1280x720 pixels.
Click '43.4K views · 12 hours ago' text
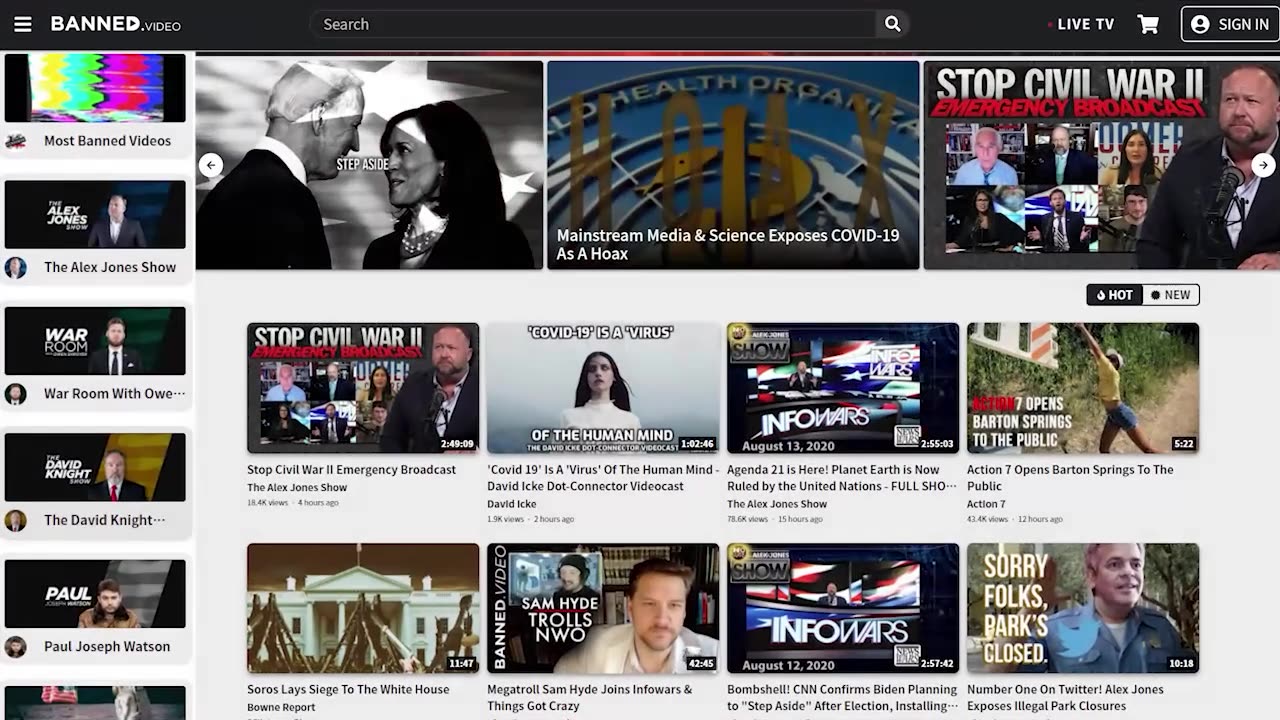[x=1014, y=520]
